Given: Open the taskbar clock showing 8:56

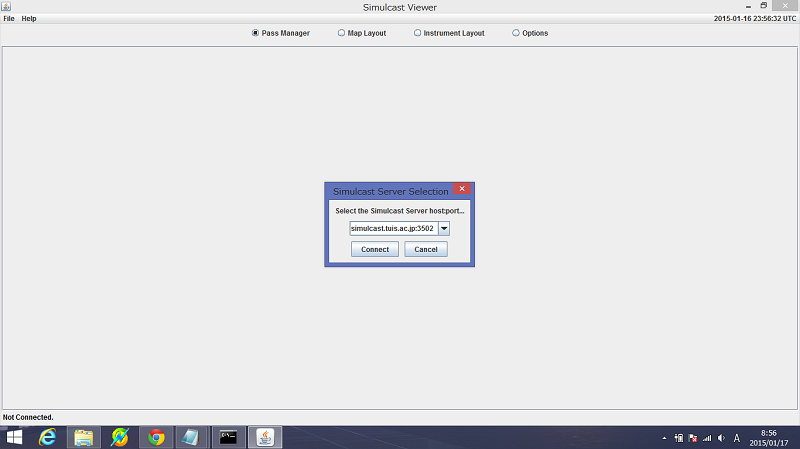Looking at the screenshot, I should pyautogui.click(x=769, y=438).
